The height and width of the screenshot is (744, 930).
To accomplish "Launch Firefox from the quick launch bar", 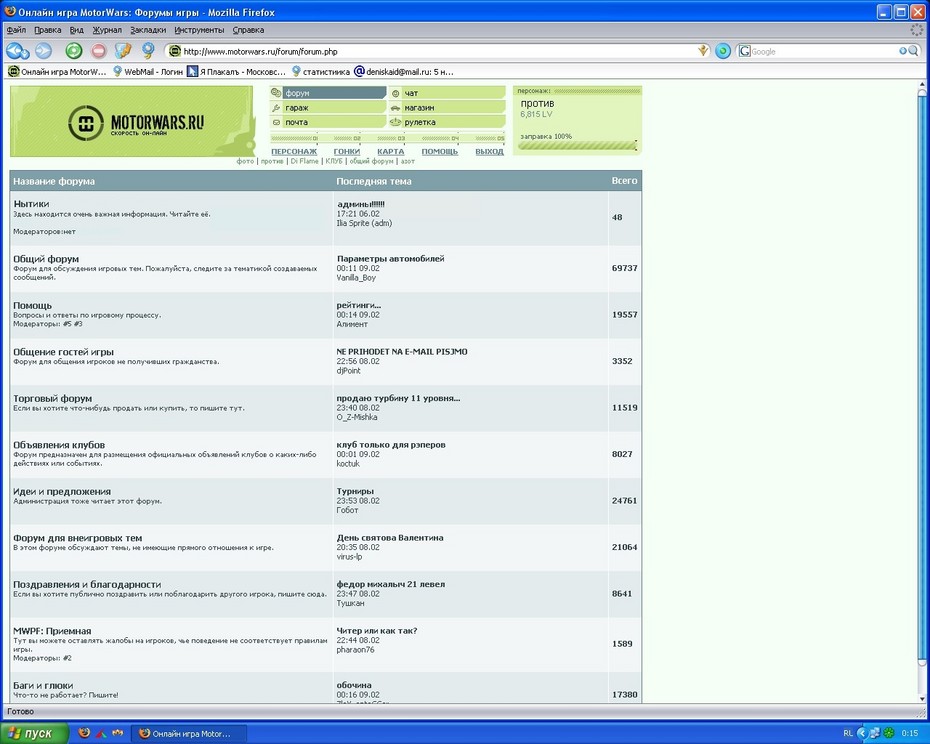I will (84, 733).
